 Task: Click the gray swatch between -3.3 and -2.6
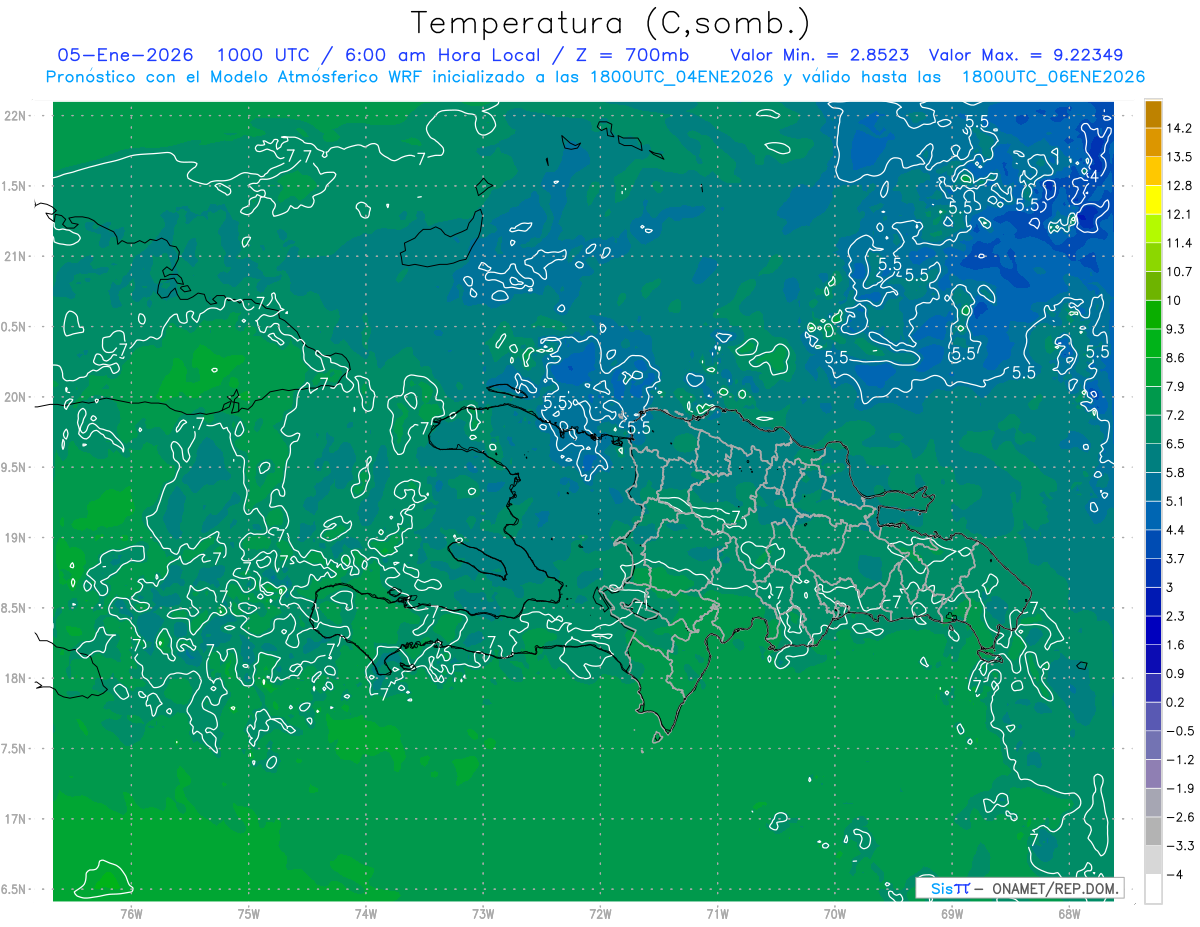[1153, 831]
